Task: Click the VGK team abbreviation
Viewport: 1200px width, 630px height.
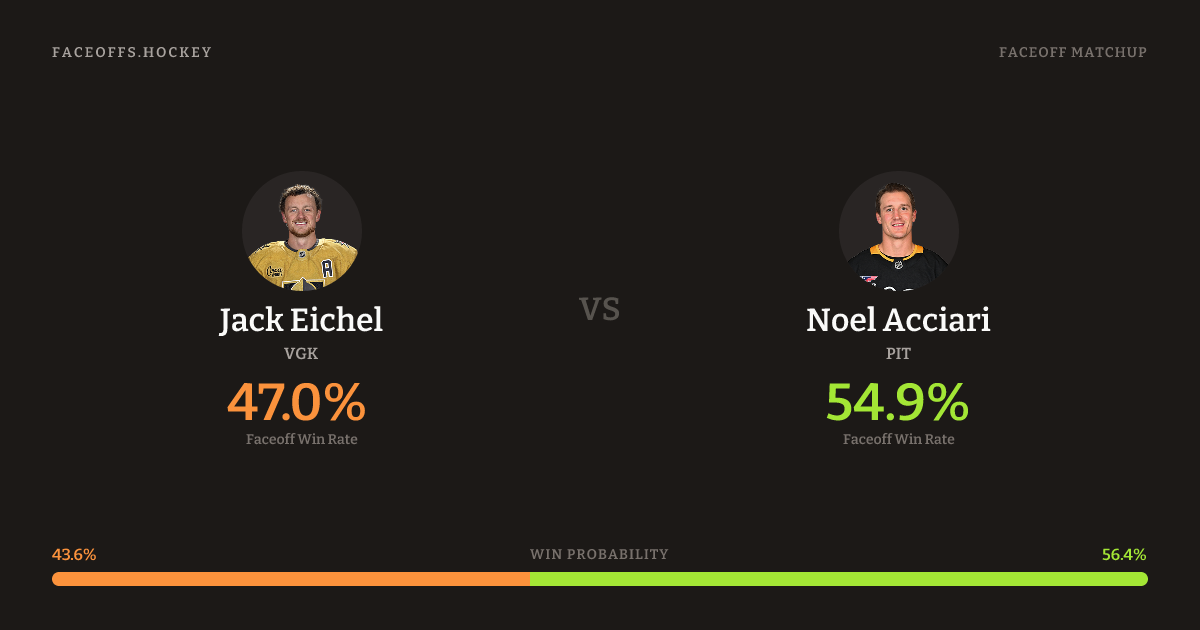Action: (x=301, y=353)
